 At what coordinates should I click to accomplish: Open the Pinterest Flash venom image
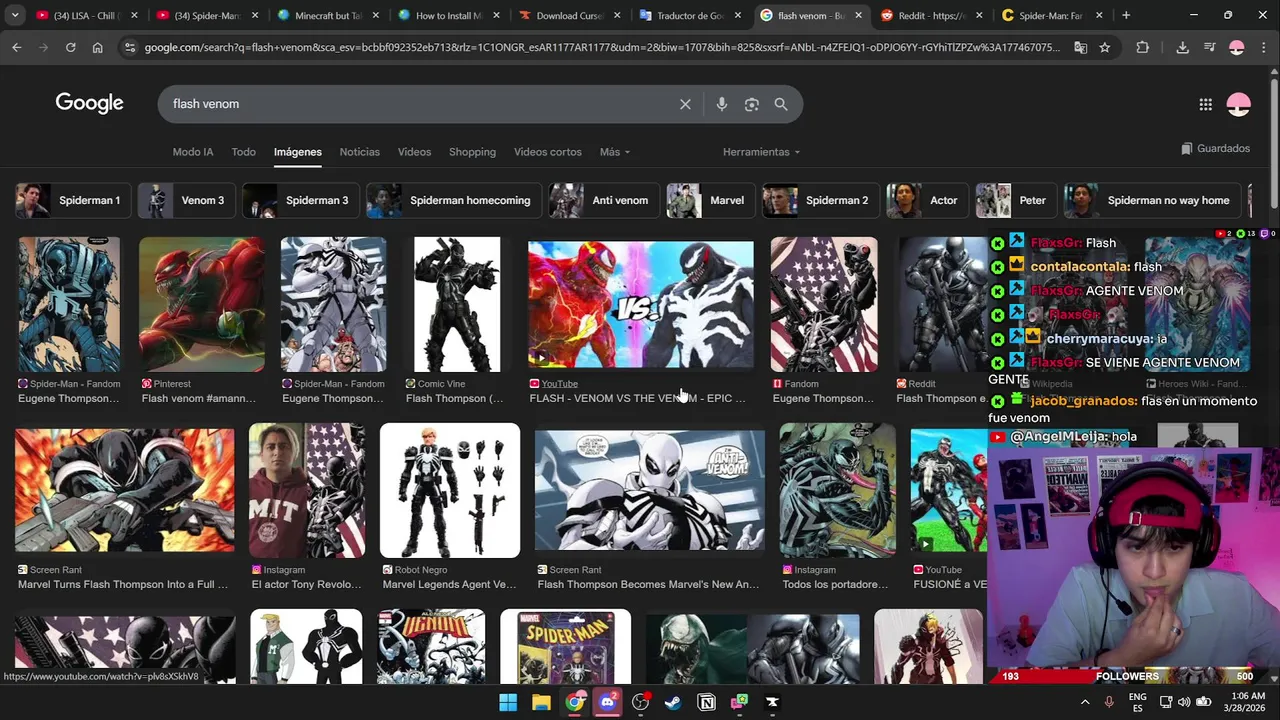click(202, 305)
